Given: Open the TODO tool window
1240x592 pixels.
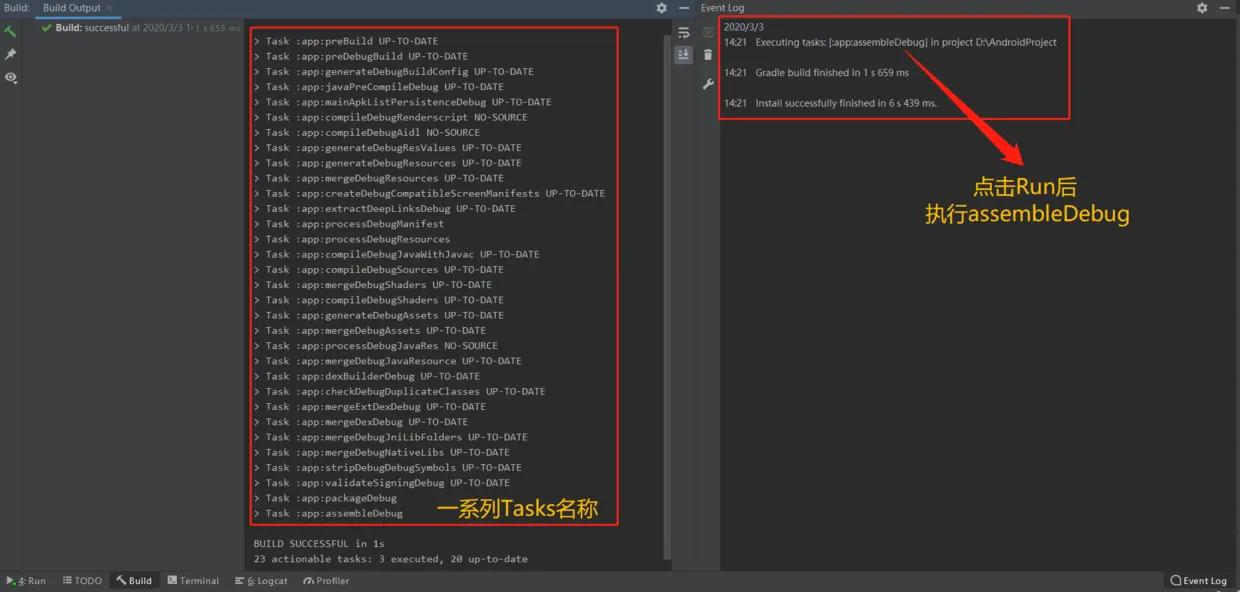Looking at the screenshot, I should click(82, 580).
